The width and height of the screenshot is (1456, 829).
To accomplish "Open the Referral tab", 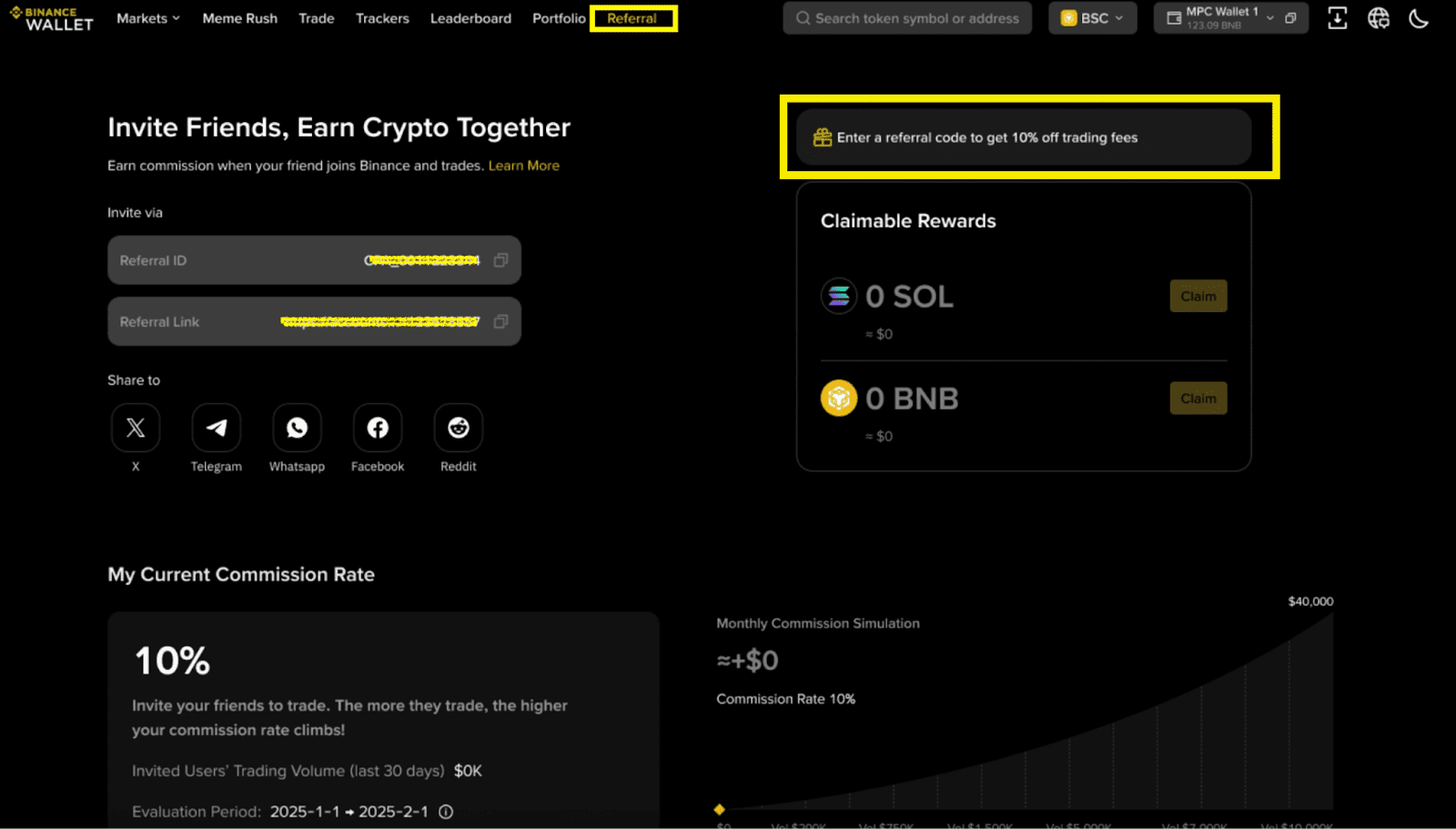I will coord(632,18).
